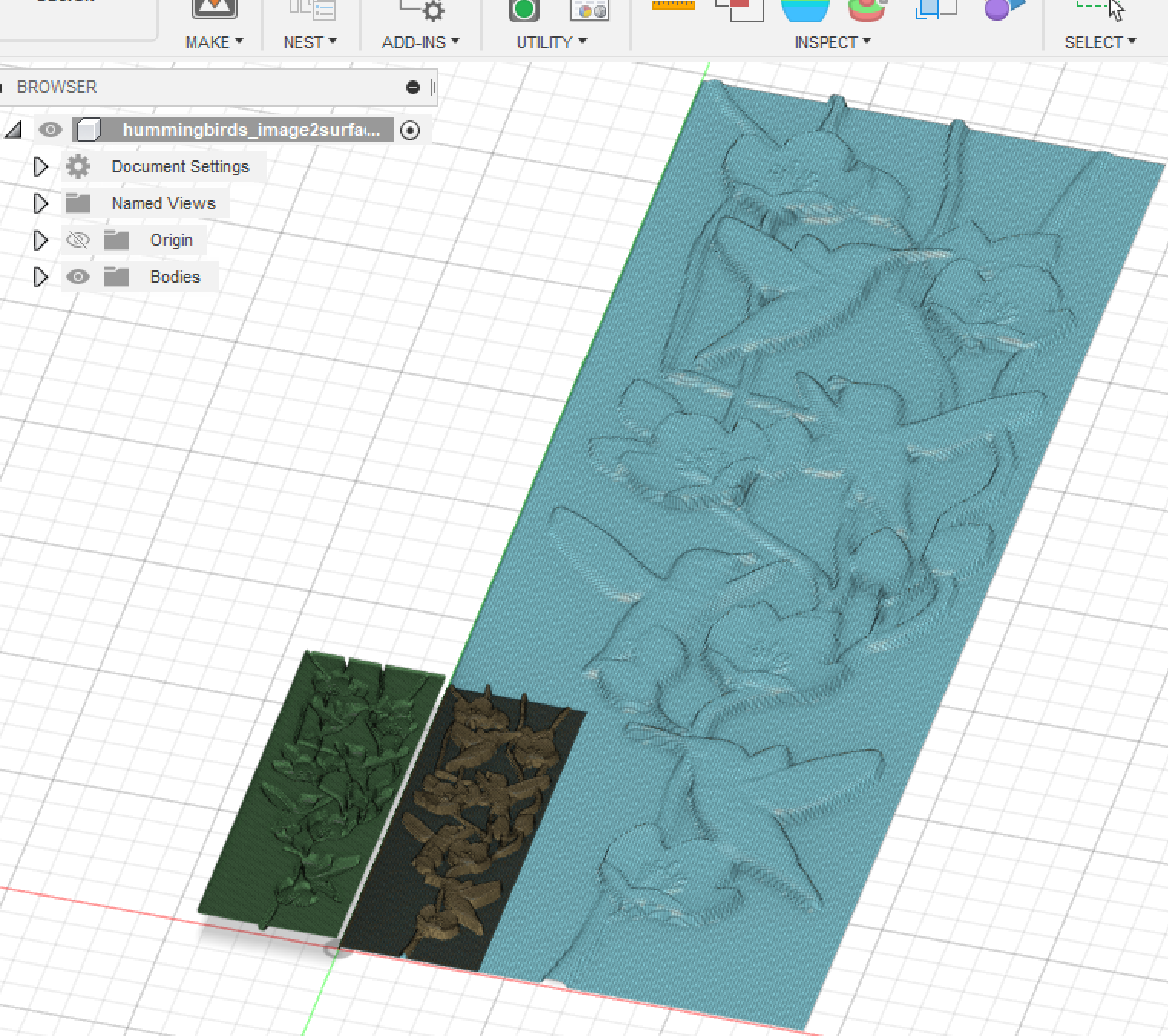Show the hidden Origin folder
Viewport: 1168px width, 1036px height.
tap(77, 241)
